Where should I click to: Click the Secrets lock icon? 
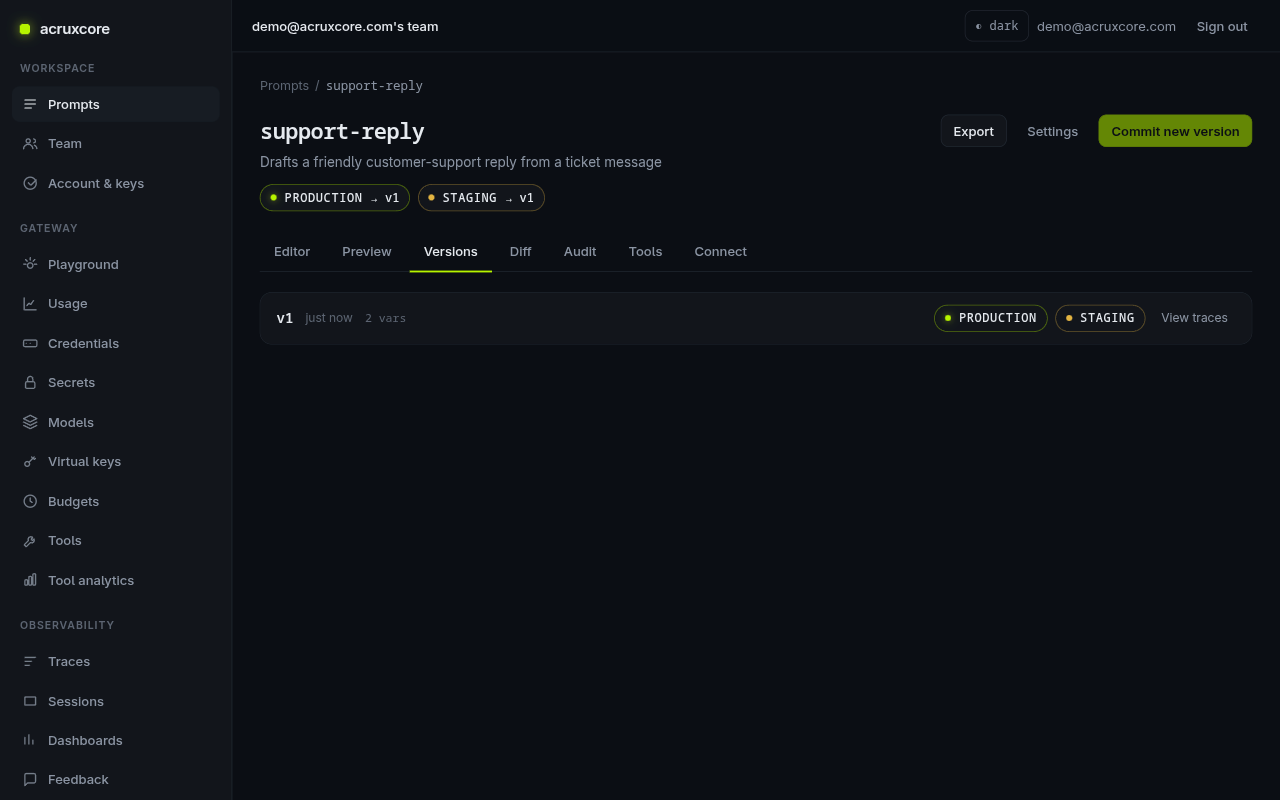pos(30,383)
